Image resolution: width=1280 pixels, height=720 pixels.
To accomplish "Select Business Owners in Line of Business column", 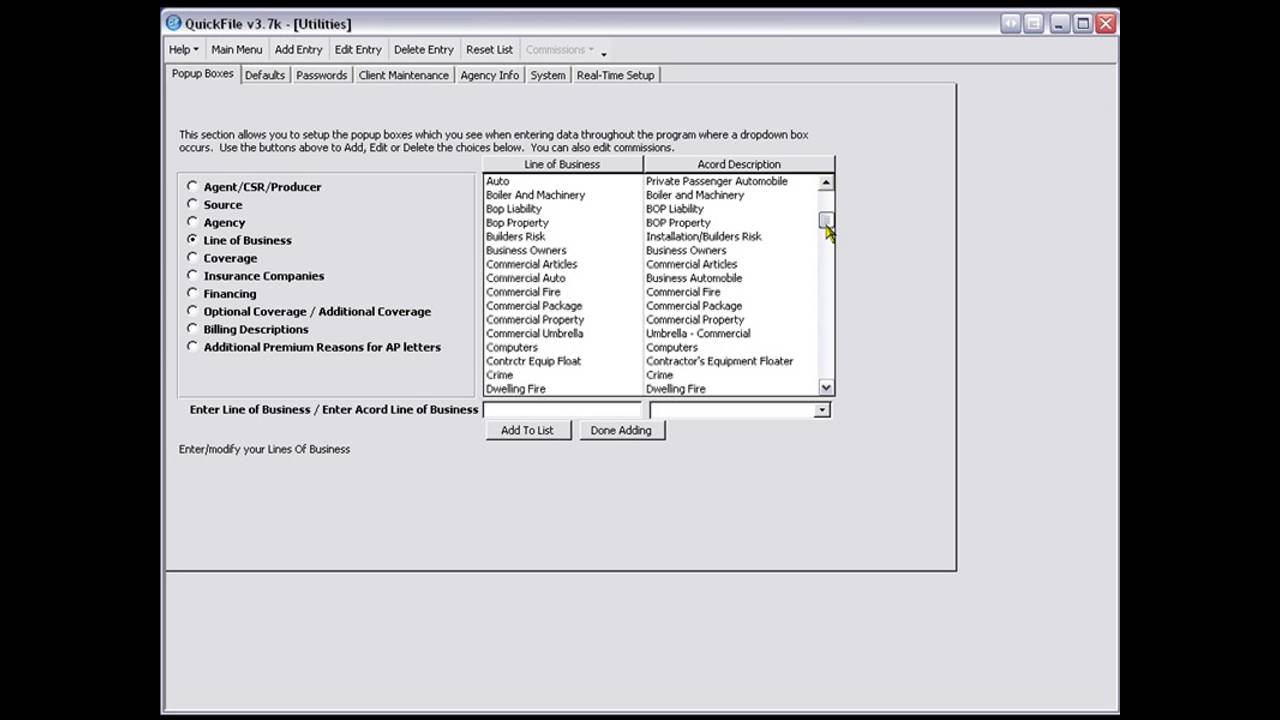I will click(x=526, y=250).
